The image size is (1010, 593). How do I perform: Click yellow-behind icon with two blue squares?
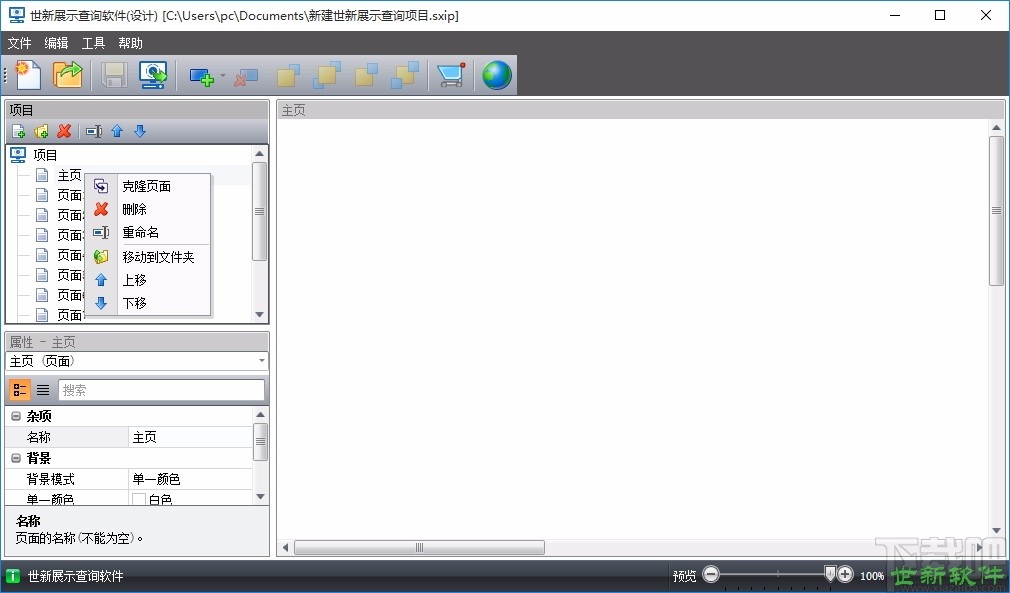coord(405,75)
